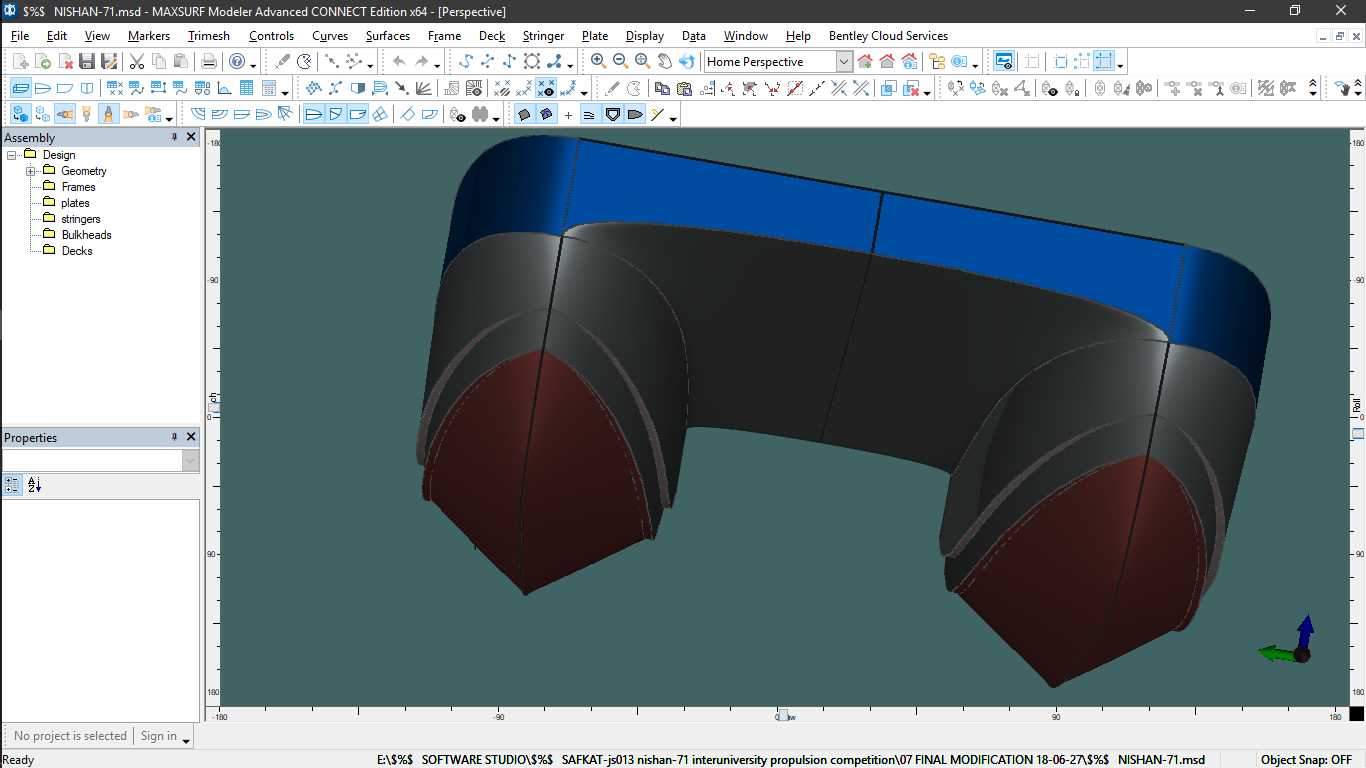Click the New design icon
The width and height of the screenshot is (1366, 768).
coord(21,62)
